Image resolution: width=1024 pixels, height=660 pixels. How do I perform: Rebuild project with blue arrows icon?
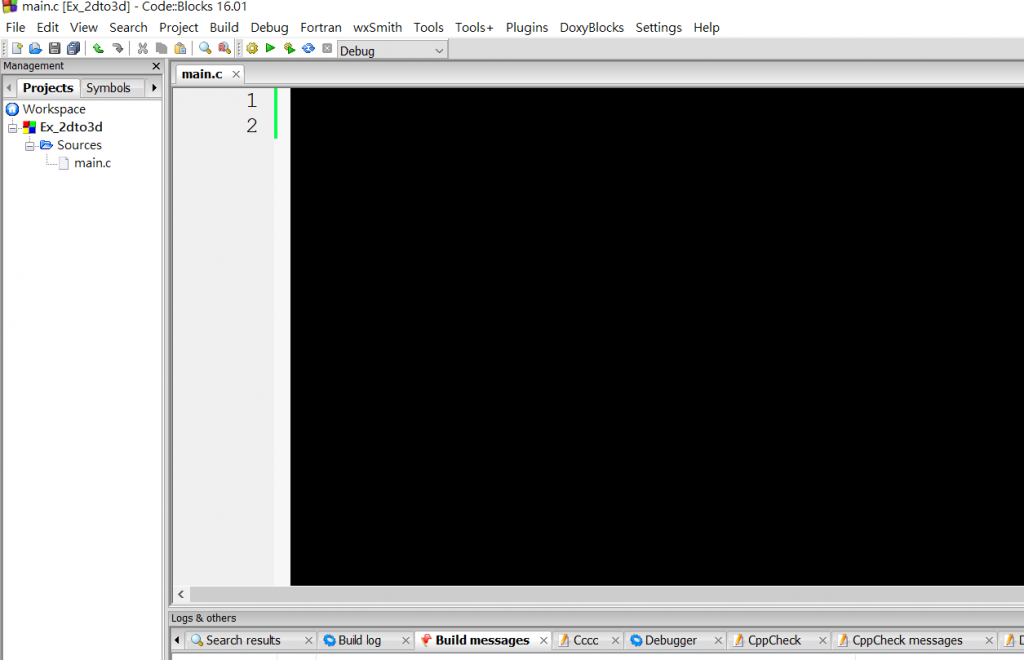click(308, 48)
